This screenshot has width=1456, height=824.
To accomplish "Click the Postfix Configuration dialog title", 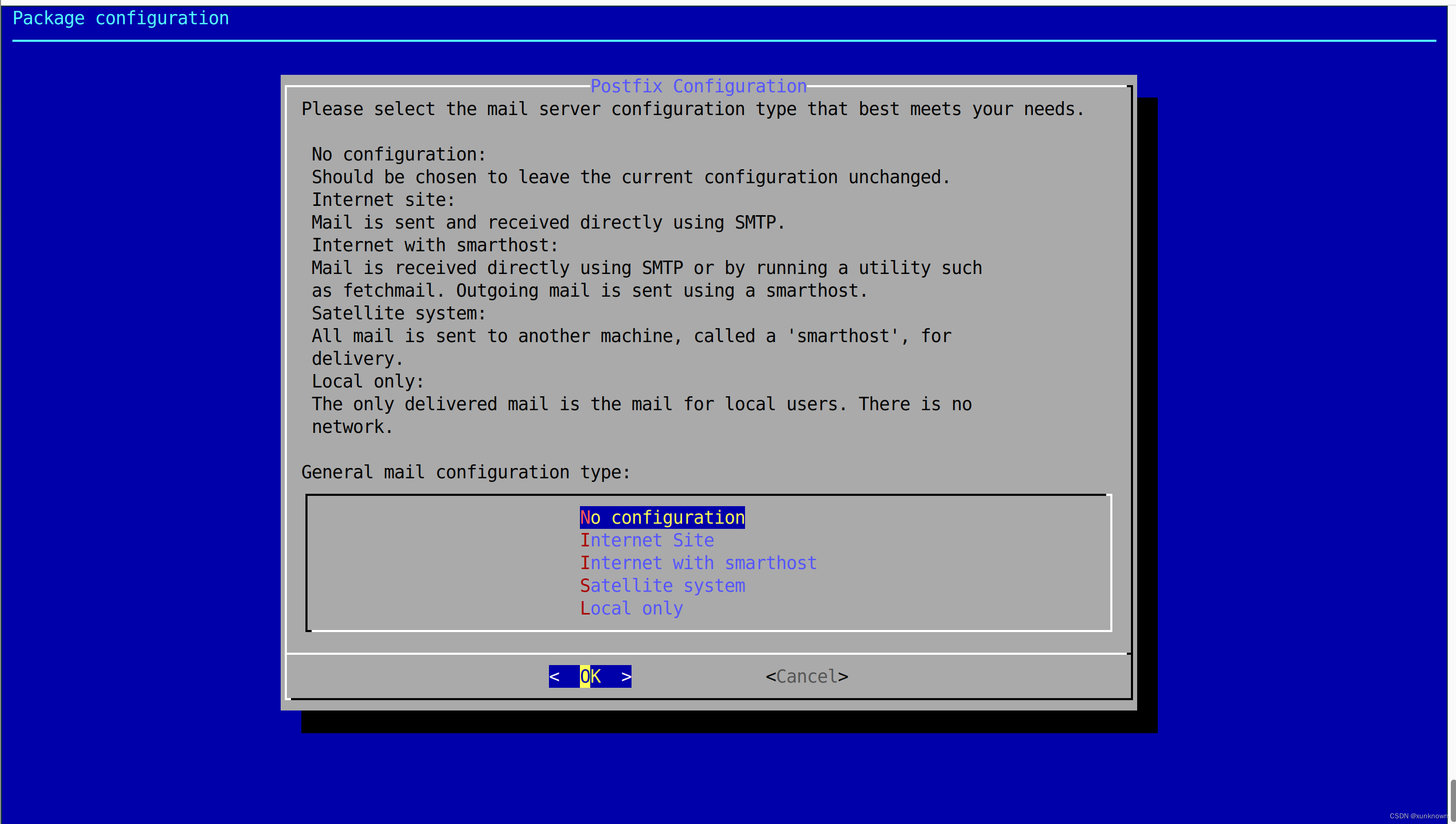I will pyautogui.click(x=698, y=86).
